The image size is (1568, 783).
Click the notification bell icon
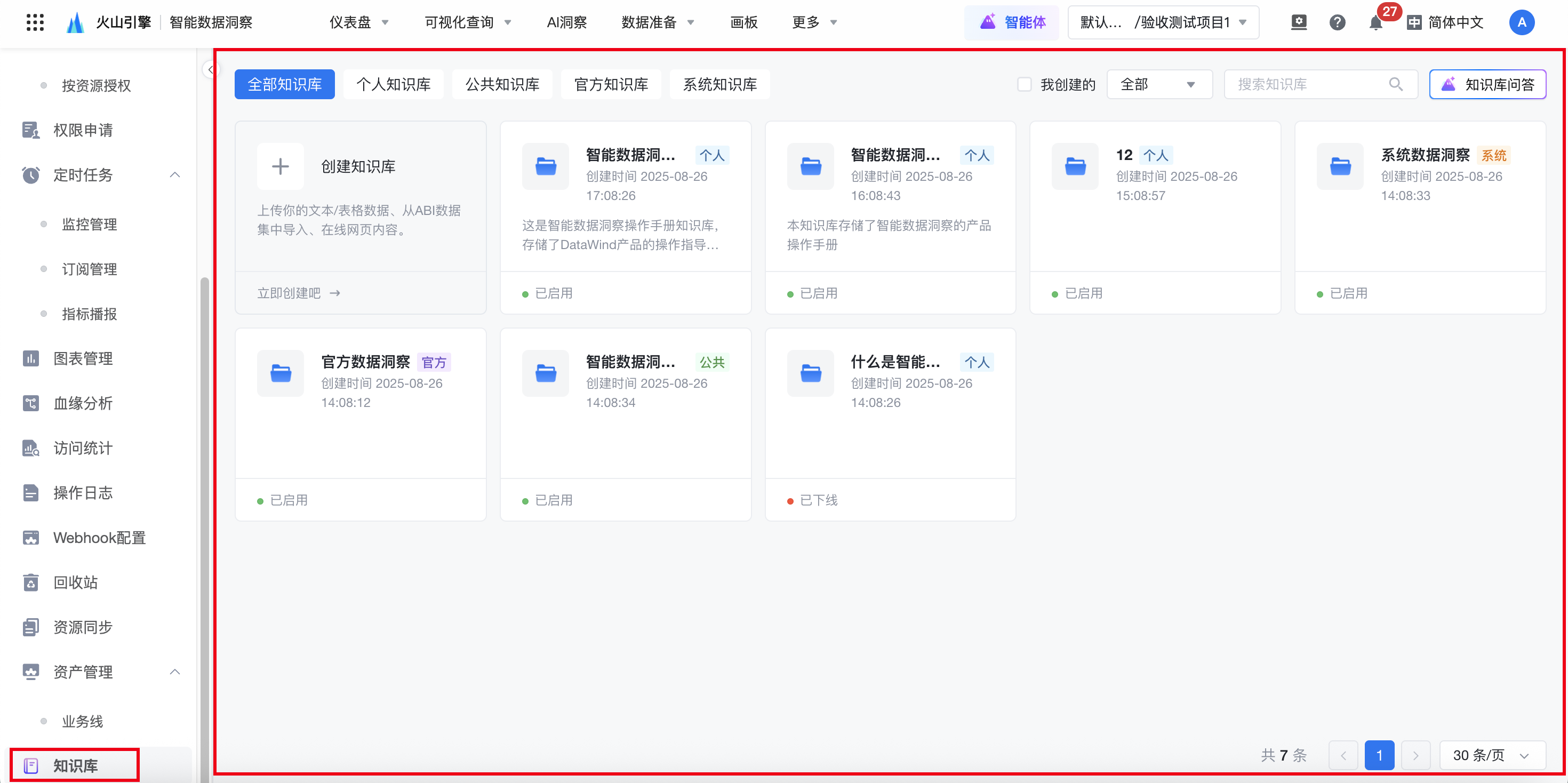tap(1375, 23)
